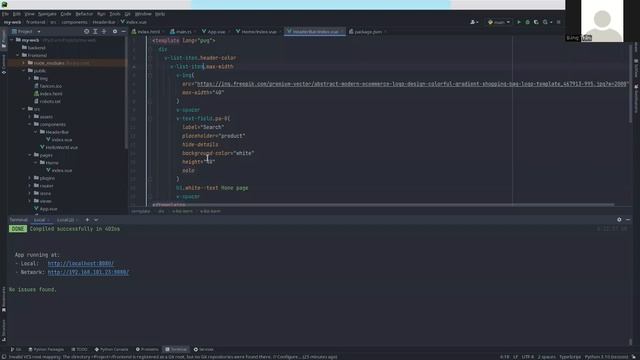Screen dimensions: 640x360
Task: Expand the assets folder
Action: click(30, 117)
